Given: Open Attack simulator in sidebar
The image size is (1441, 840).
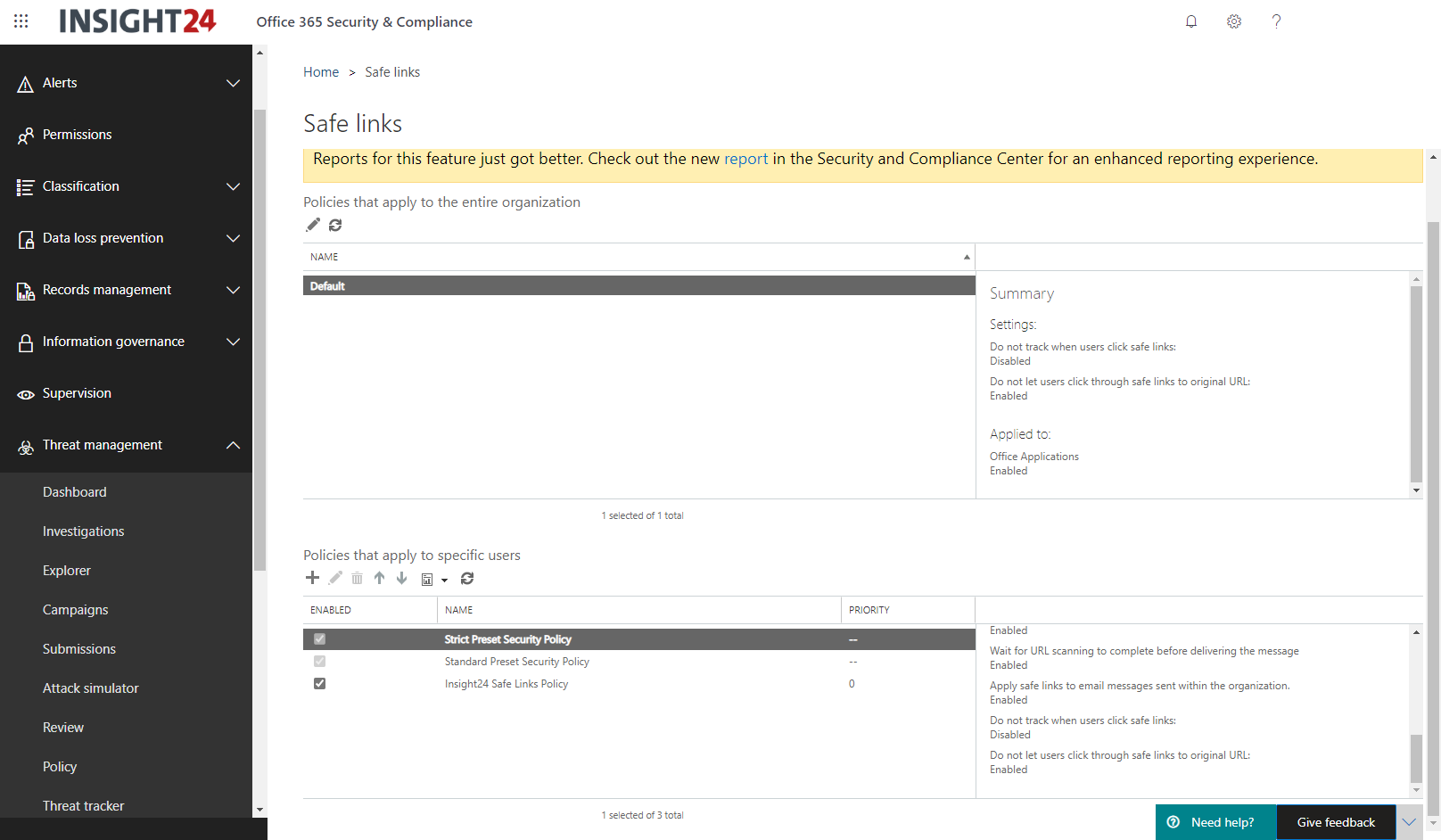Looking at the screenshot, I should pyautogui.click(x=91, y=688).
